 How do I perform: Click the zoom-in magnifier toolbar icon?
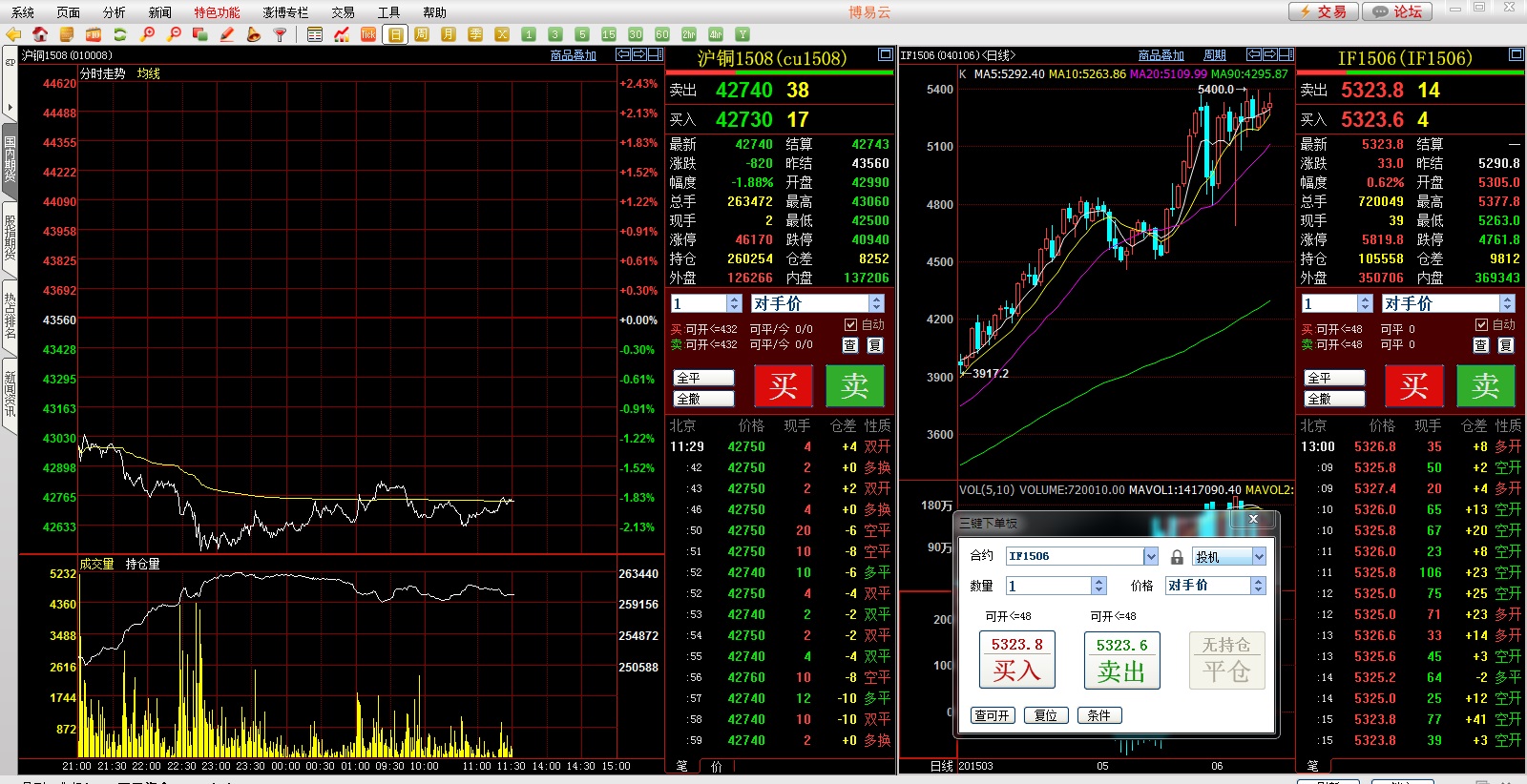(147, 34)
